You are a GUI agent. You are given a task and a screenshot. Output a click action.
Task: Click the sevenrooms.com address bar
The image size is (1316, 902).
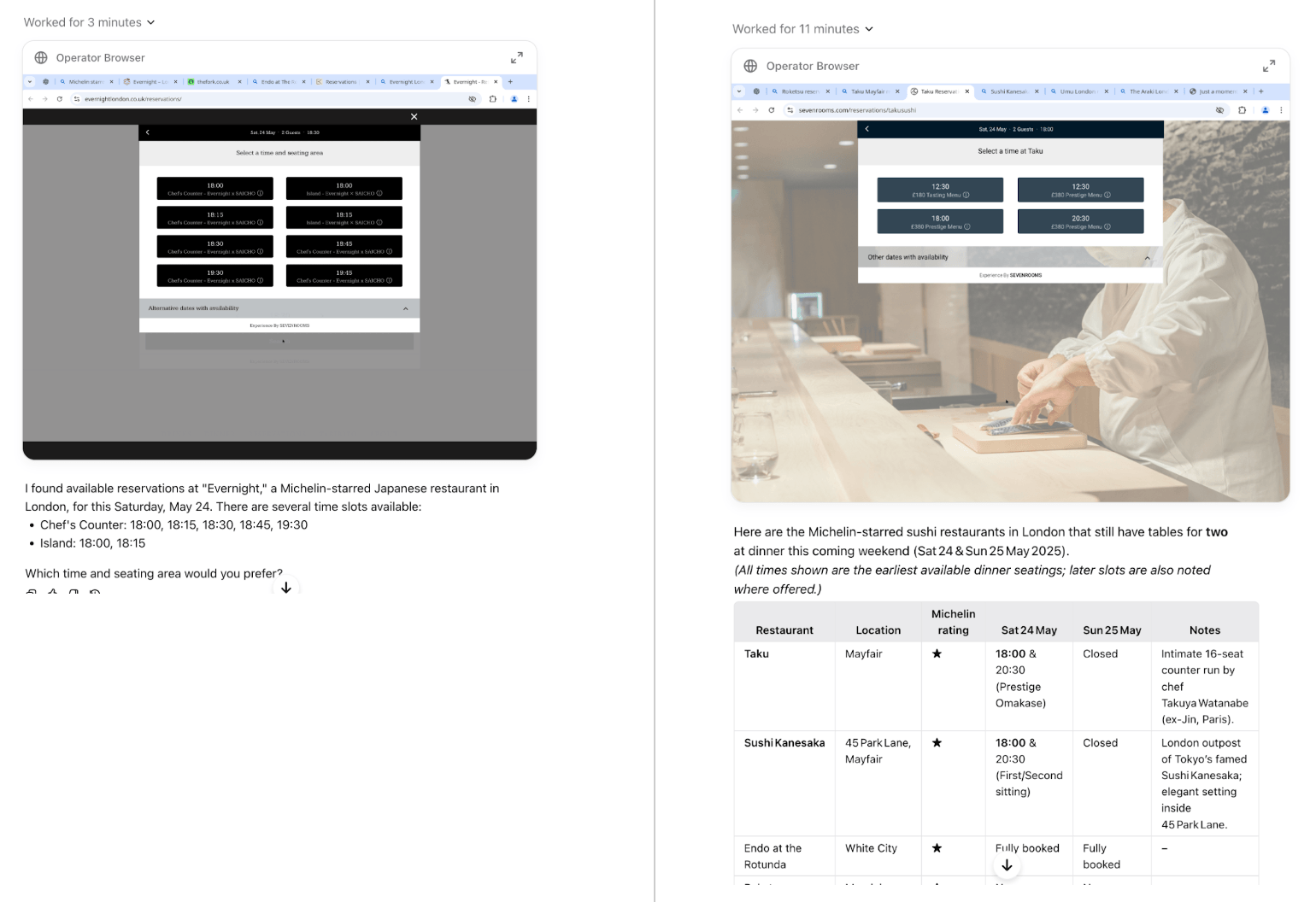pos(880,110)
